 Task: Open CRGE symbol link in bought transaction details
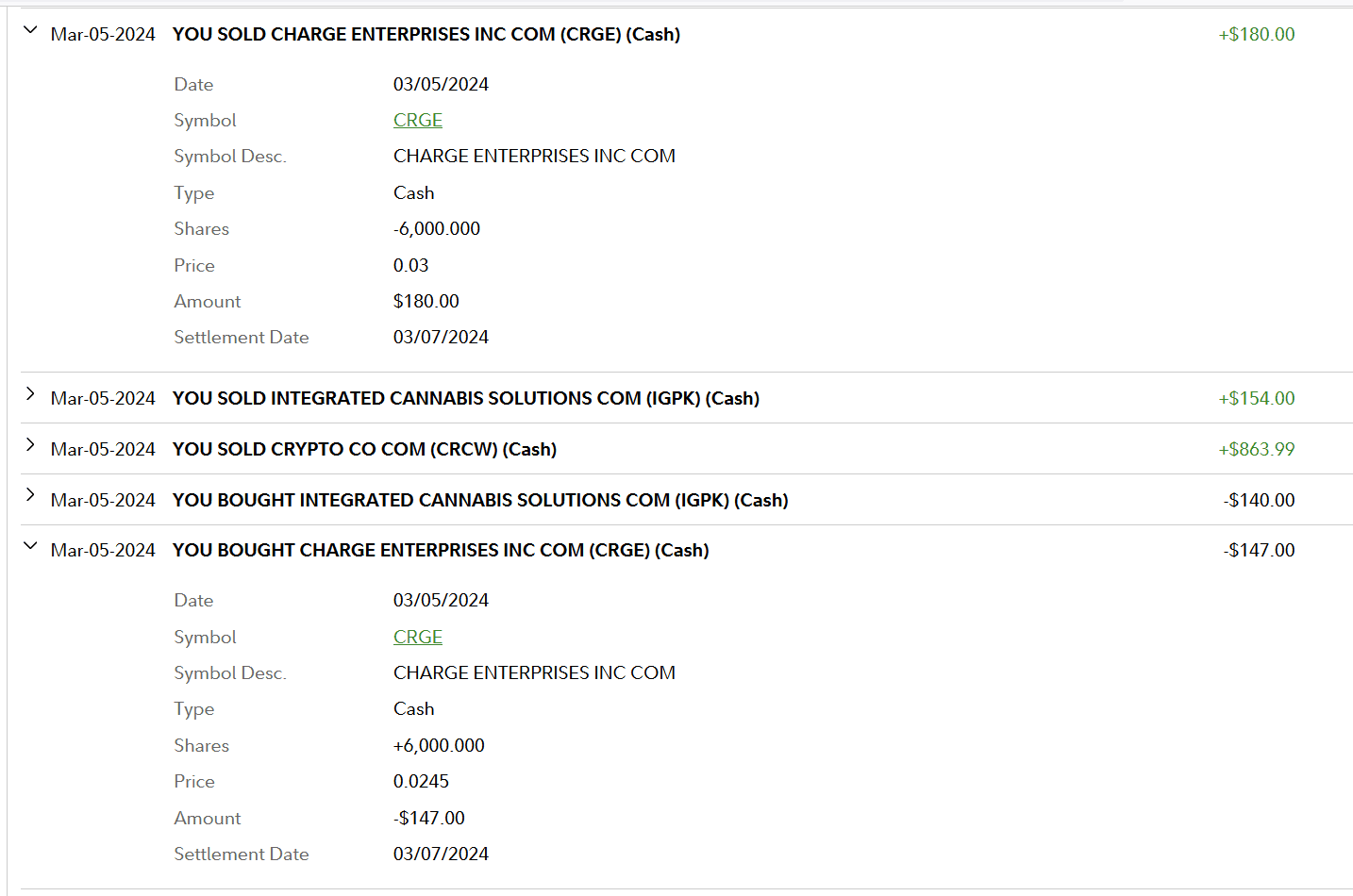(418, 638)
